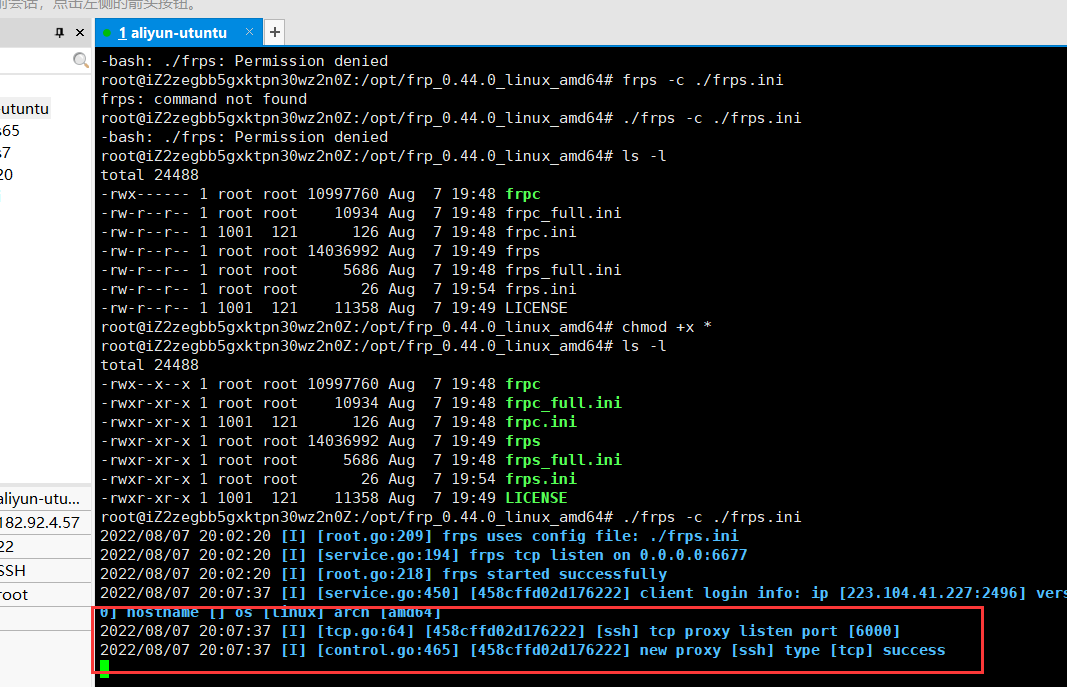Click the session search magnifier icon
The image size is (1067, 687).
81,61
